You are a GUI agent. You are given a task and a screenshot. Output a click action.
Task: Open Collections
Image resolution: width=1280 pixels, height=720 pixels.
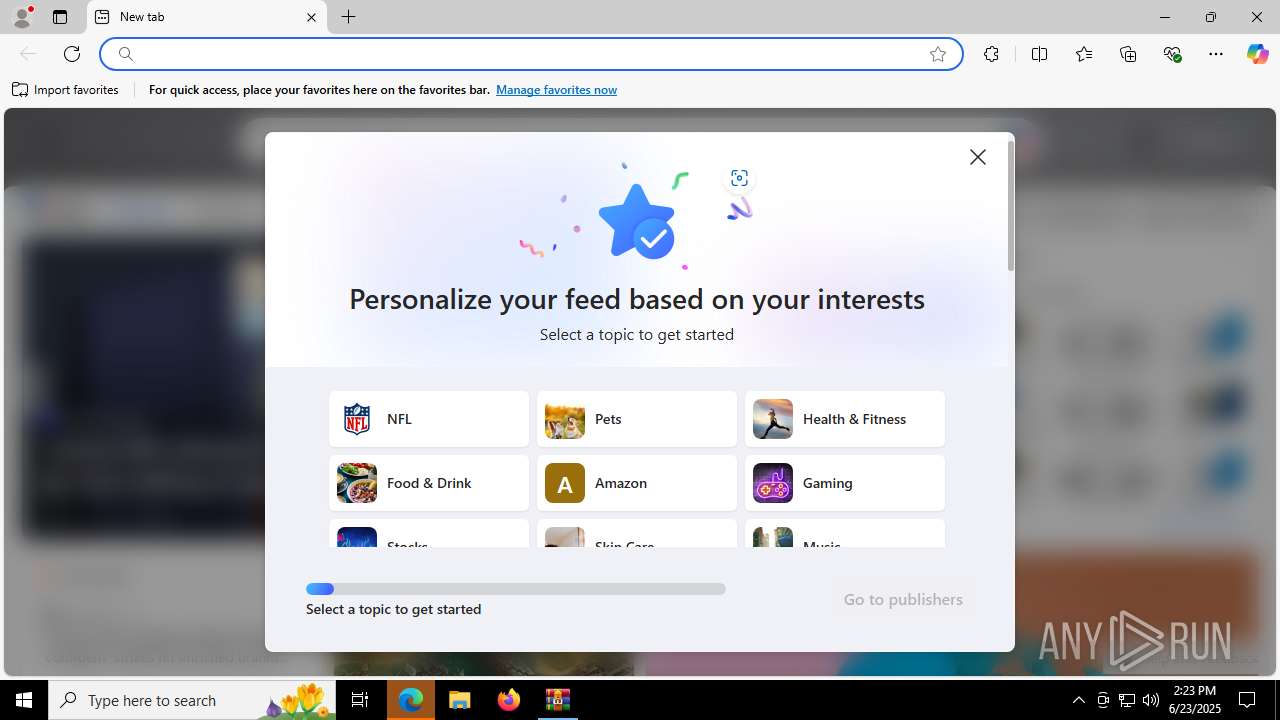[x=1128, y=54]
